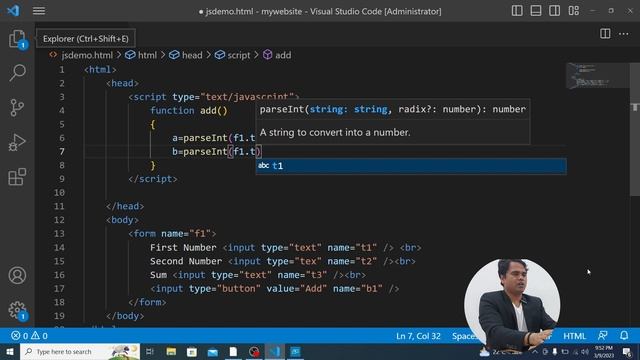Open the Search view in the activity bar
This screenshot has width=640, height=360.
tap(17, 73)
